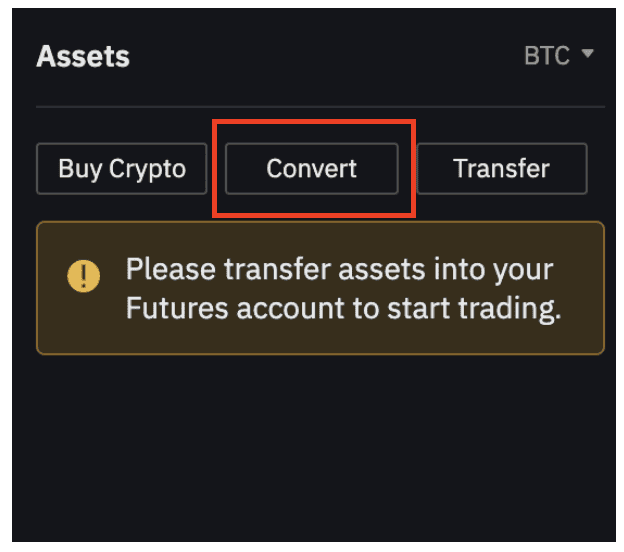This screenshot has width=624, height=552.
Task: Click the Convert label text
Action: click(312, 168)
